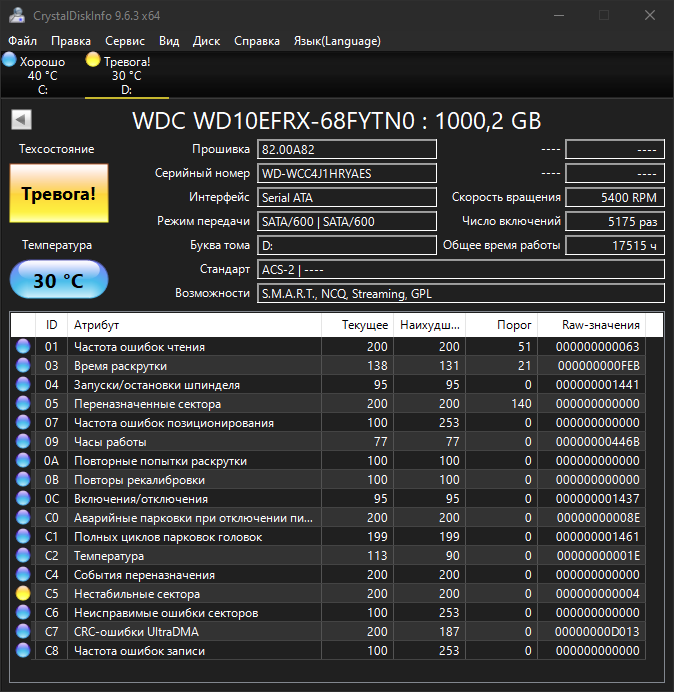The height and width of the screenshot is (692, 674).
Task: Select the Неисправимые ошибки секторов row
Action: (x=328, y=613)
